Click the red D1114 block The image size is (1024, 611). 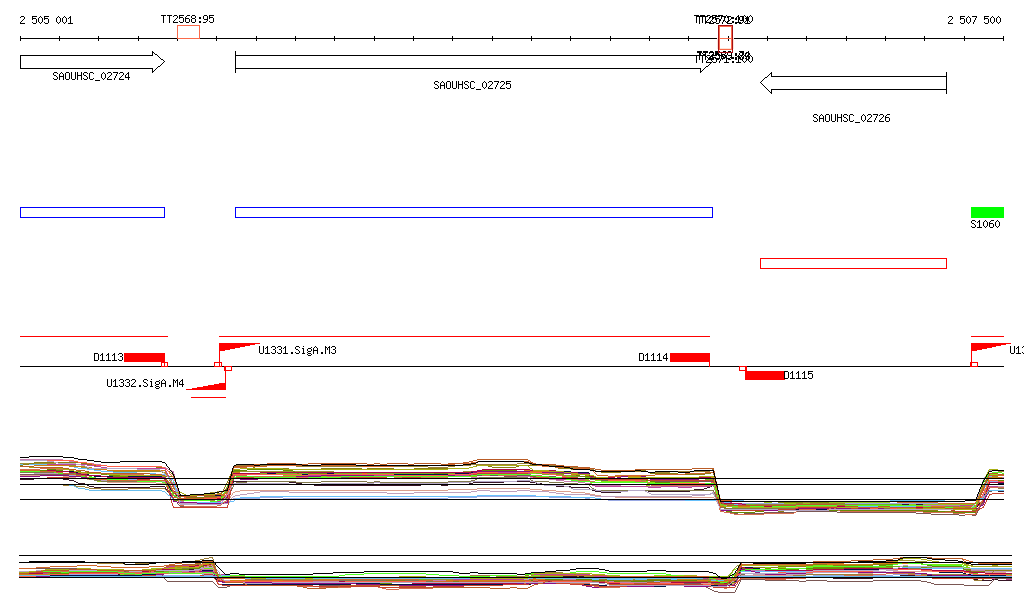[690, 357]
